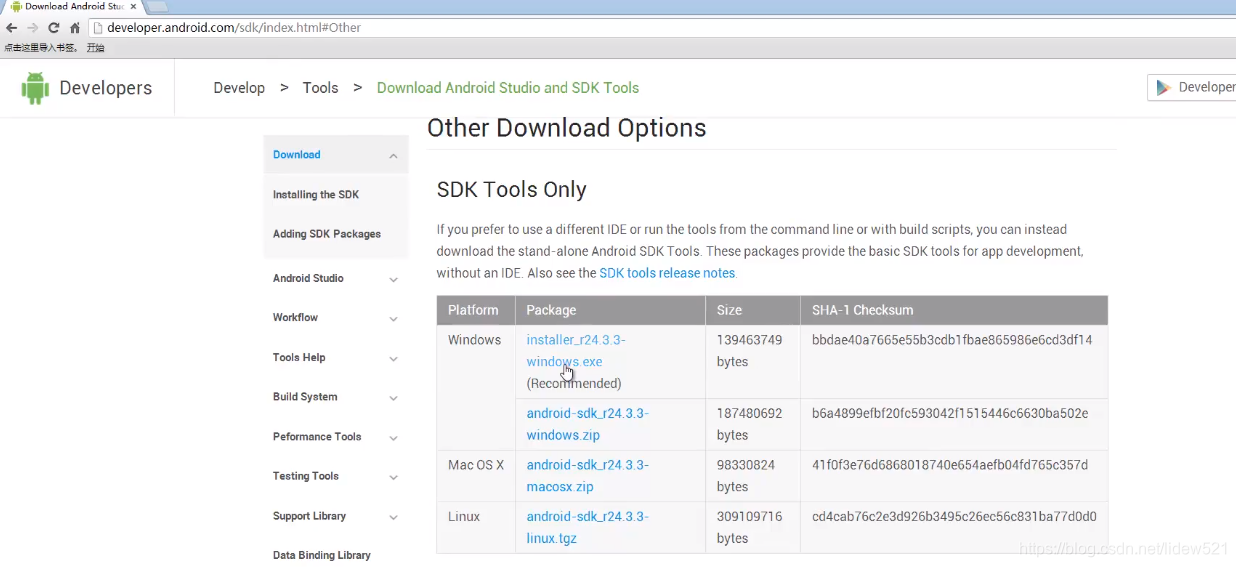
Task: Download installer_r24.3.3-windows.exe
Action: pos(576,351)
